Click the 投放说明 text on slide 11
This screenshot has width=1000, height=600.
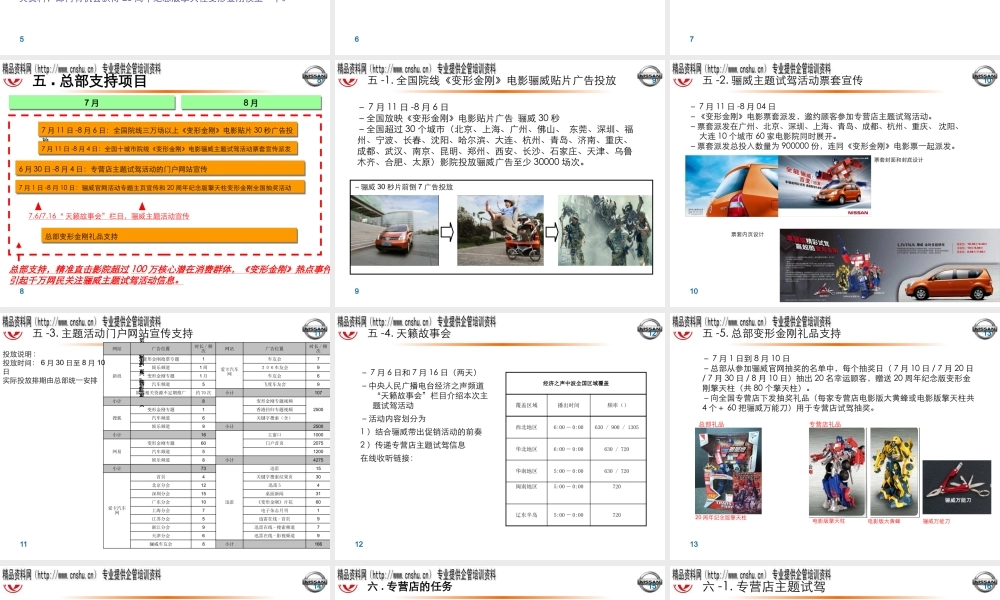tap(20, 354)
